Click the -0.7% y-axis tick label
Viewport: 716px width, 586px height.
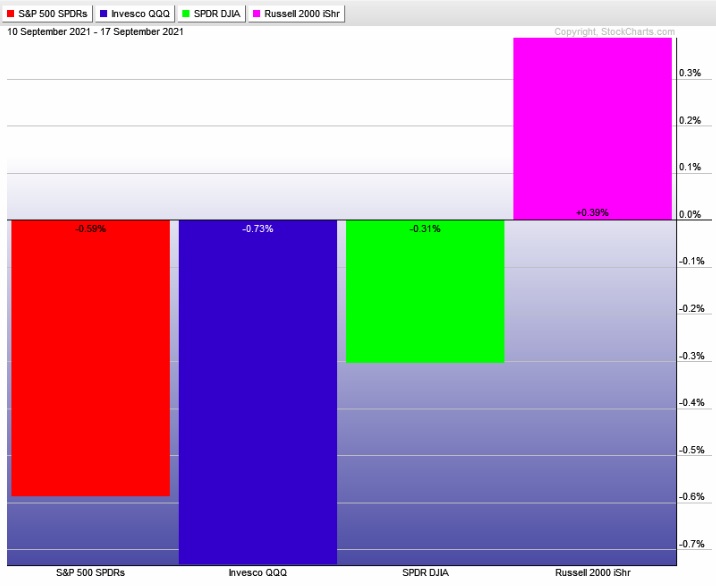[x=691, y=544]
